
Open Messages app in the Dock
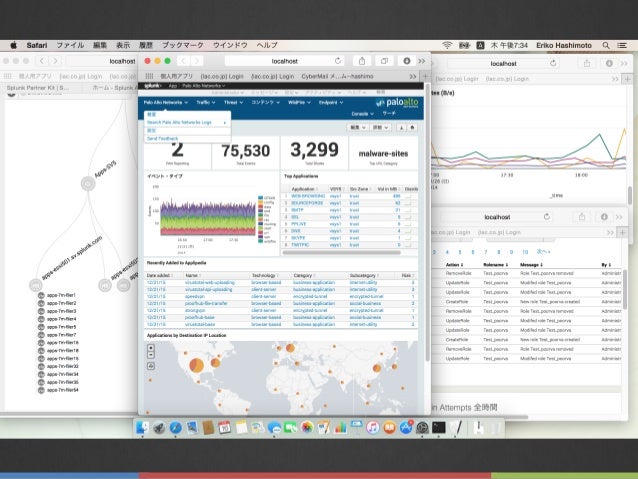[274, 427]
